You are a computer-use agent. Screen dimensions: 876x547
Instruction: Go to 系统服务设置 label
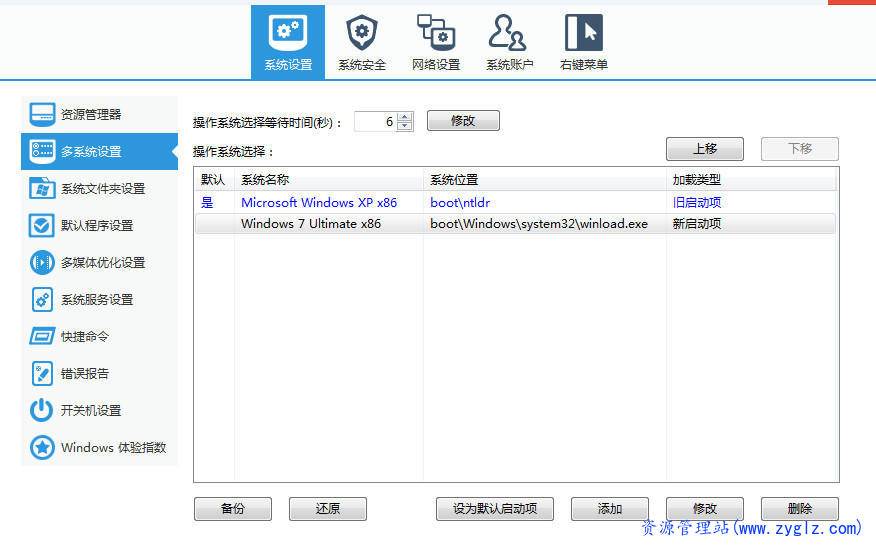(97, 300)
